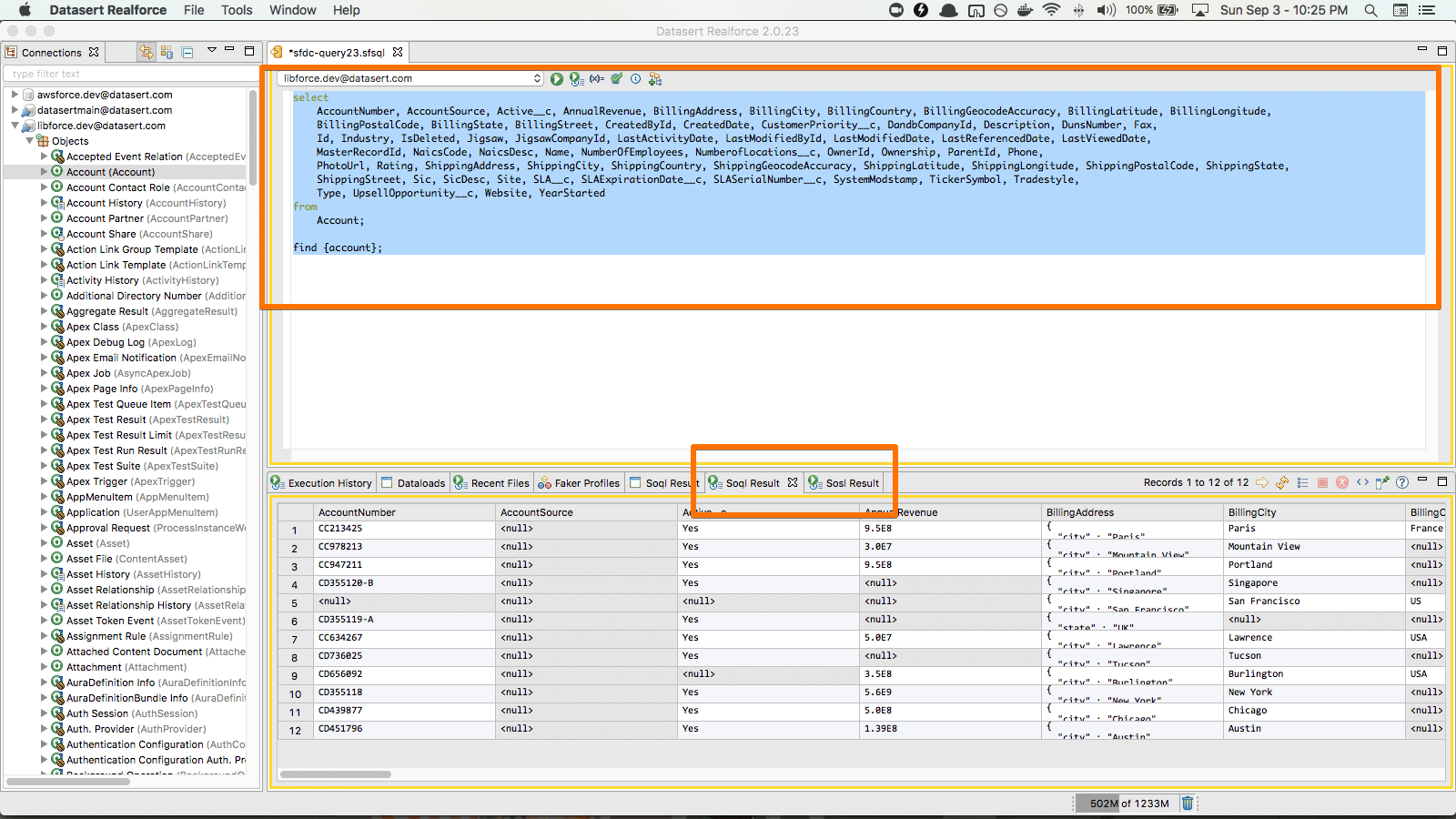Click the collapse all icon in Connections panel

point(187,52)
